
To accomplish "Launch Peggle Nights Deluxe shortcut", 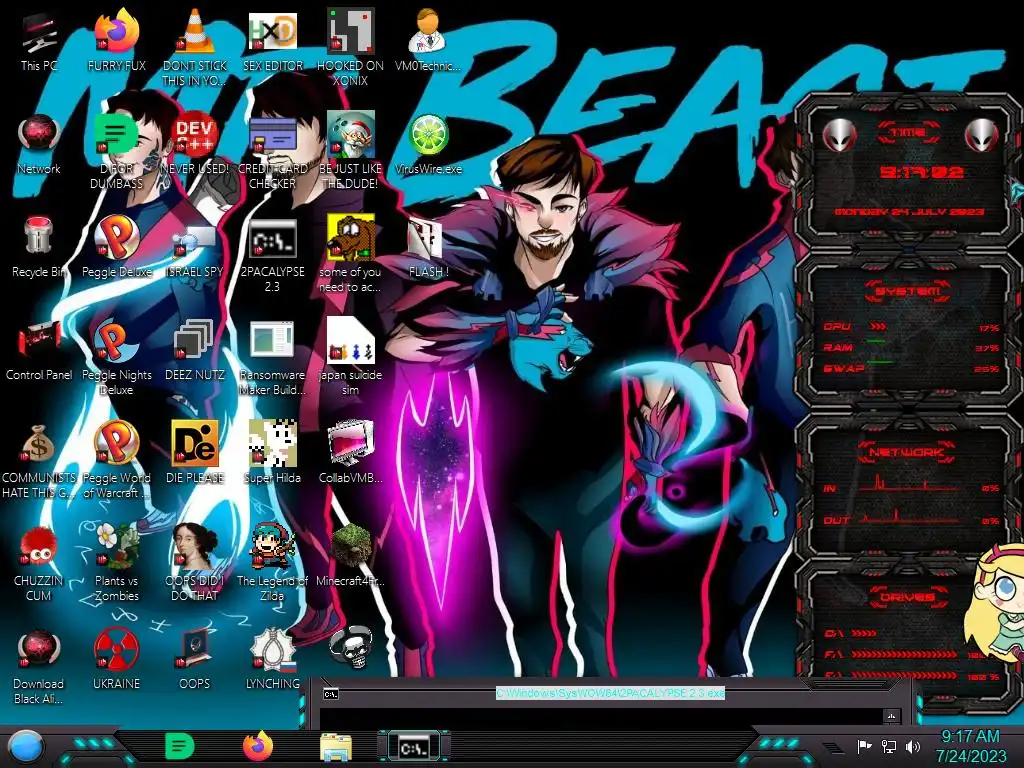I will point(116,357).
